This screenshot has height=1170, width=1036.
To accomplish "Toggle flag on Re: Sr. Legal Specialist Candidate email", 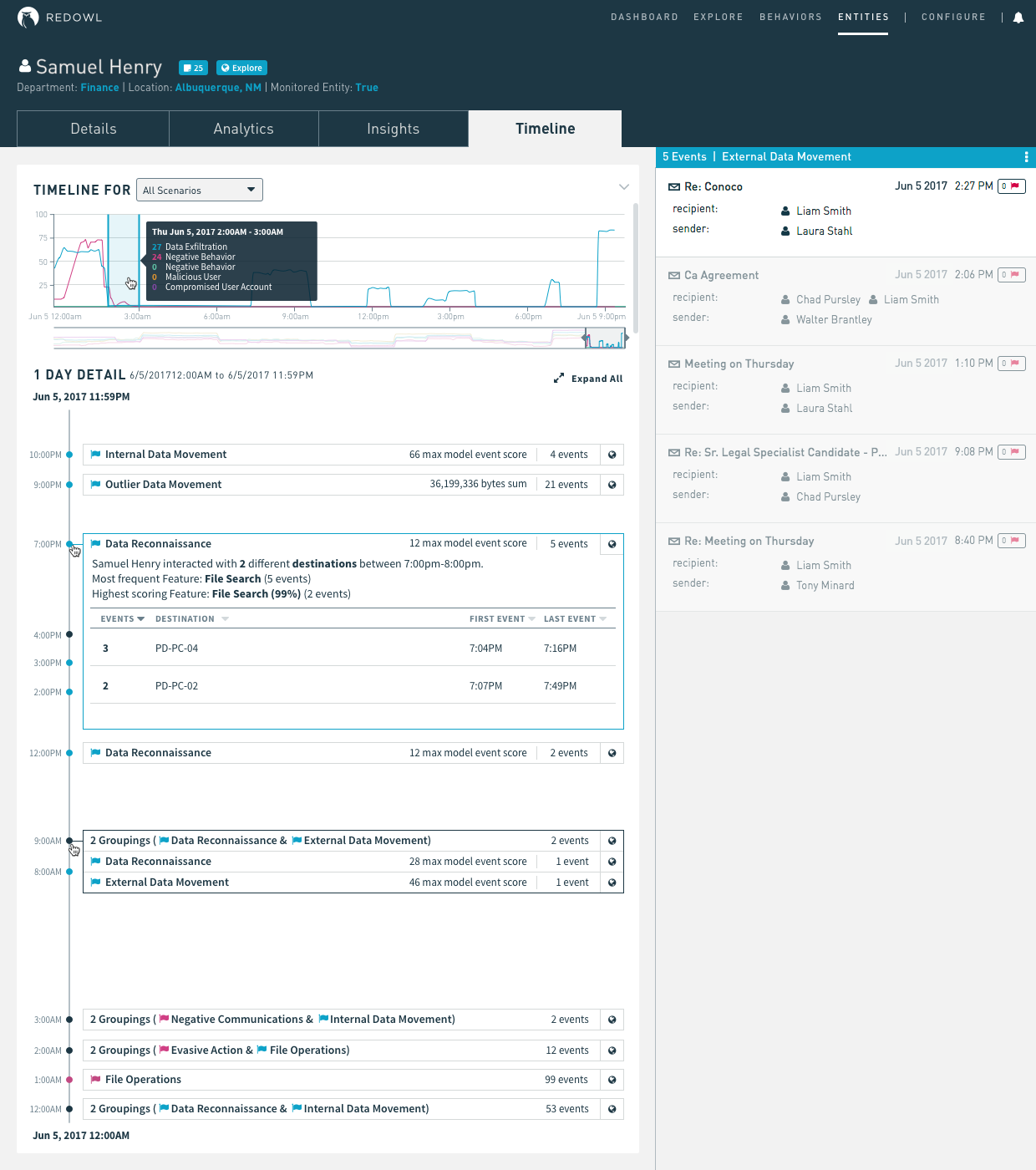I will (x=1012, y=452).
